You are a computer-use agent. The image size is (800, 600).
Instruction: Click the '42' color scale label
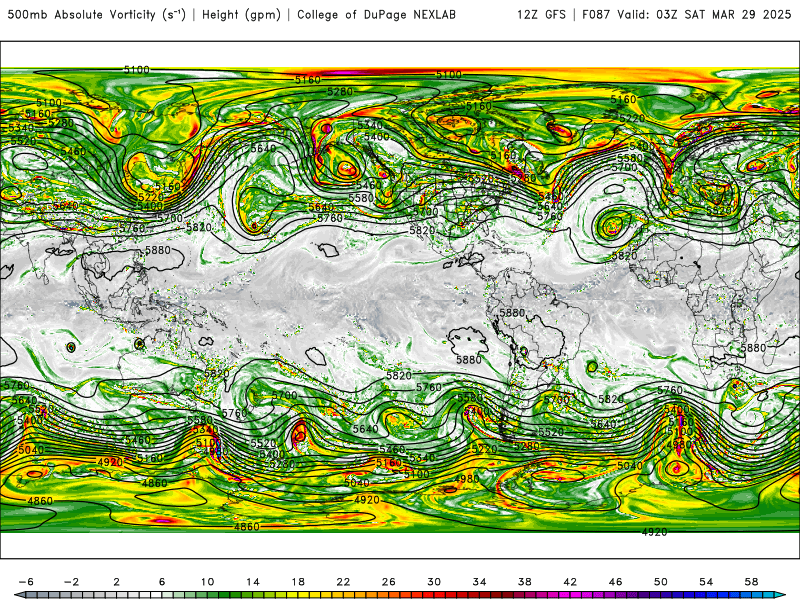click(x=570, y=582)
